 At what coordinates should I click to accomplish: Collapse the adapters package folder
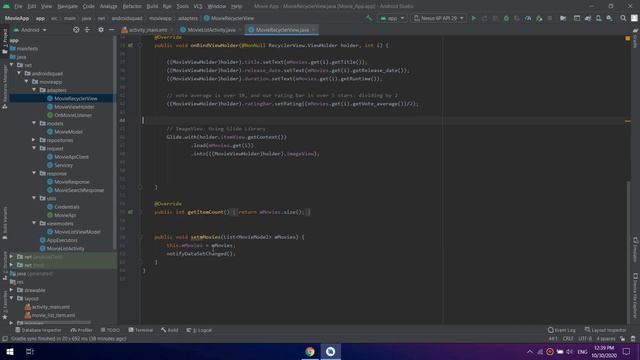[x=34, y=90]
